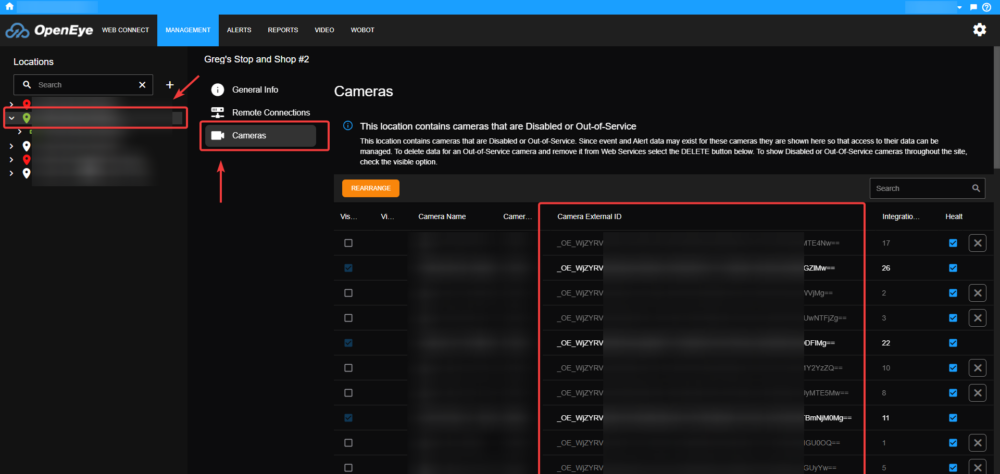Image resolution: width=1000 pixels, height=474 pixels.
Task: Toggle visible checkbox for integration 17 row
Action: [348, 243]
